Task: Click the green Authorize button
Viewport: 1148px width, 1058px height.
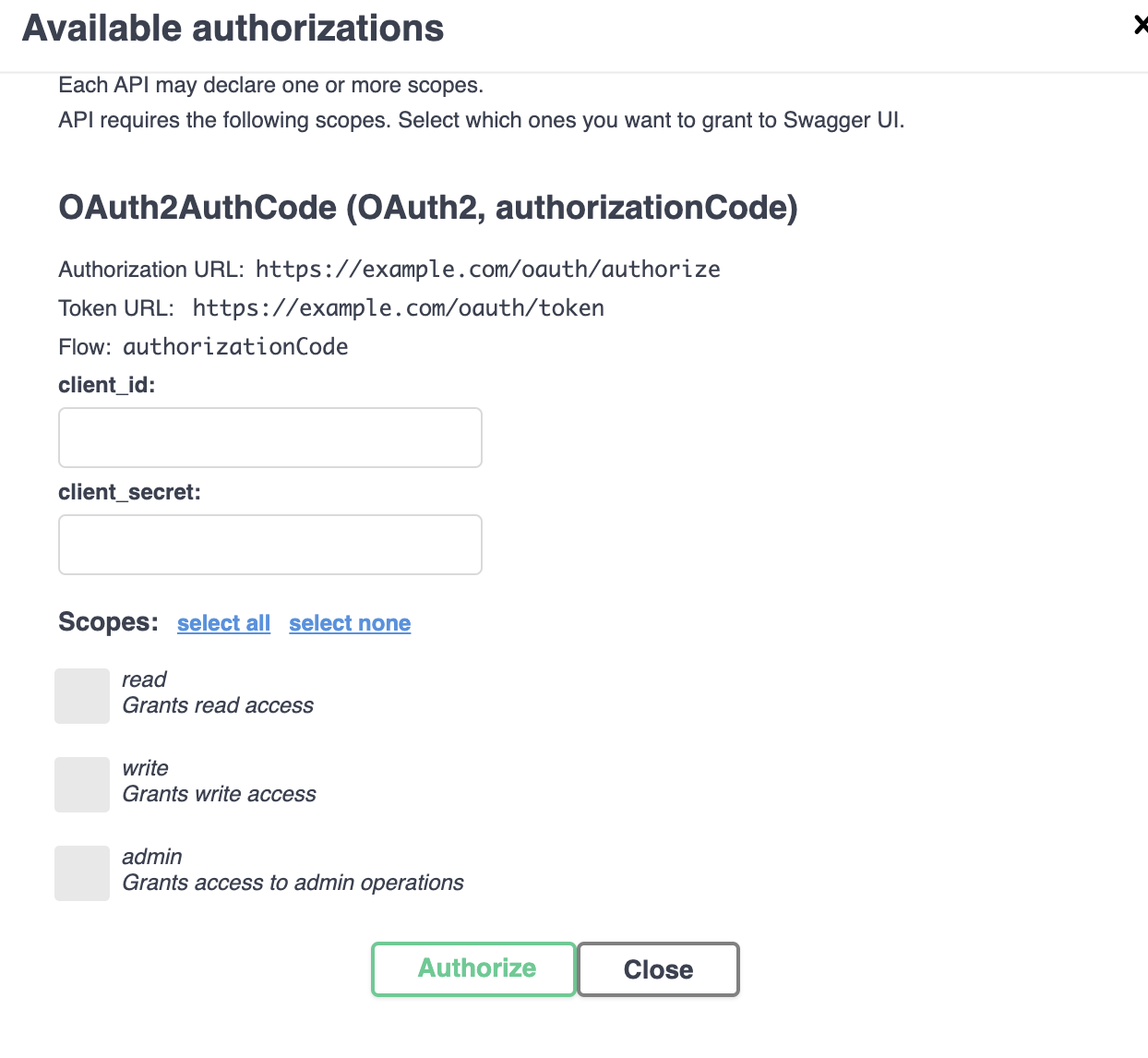Action: pos(474,969)
